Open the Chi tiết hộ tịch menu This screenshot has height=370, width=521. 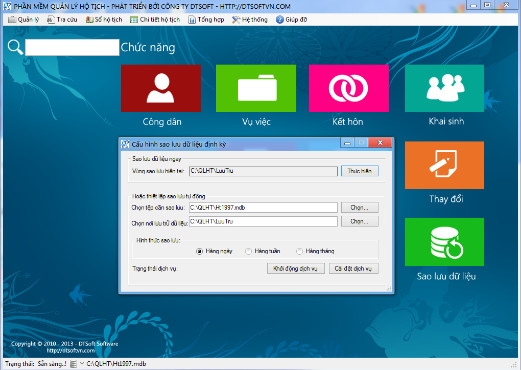click(x=155, y=20)
